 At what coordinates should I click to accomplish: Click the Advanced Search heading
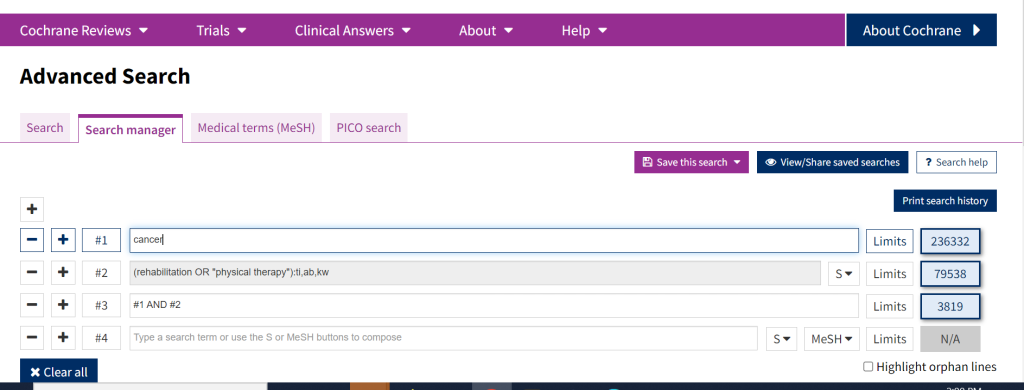[104, 76]
